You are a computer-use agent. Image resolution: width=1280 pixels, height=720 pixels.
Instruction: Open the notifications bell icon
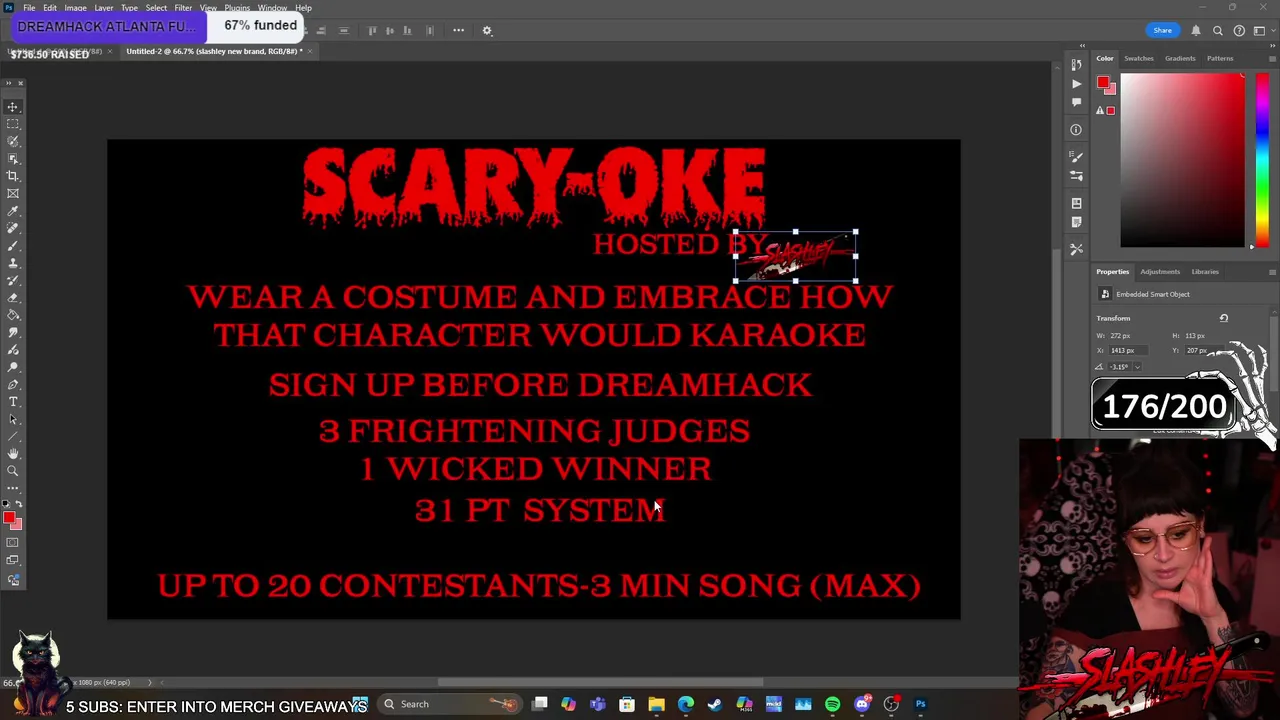pos(1196,30)
